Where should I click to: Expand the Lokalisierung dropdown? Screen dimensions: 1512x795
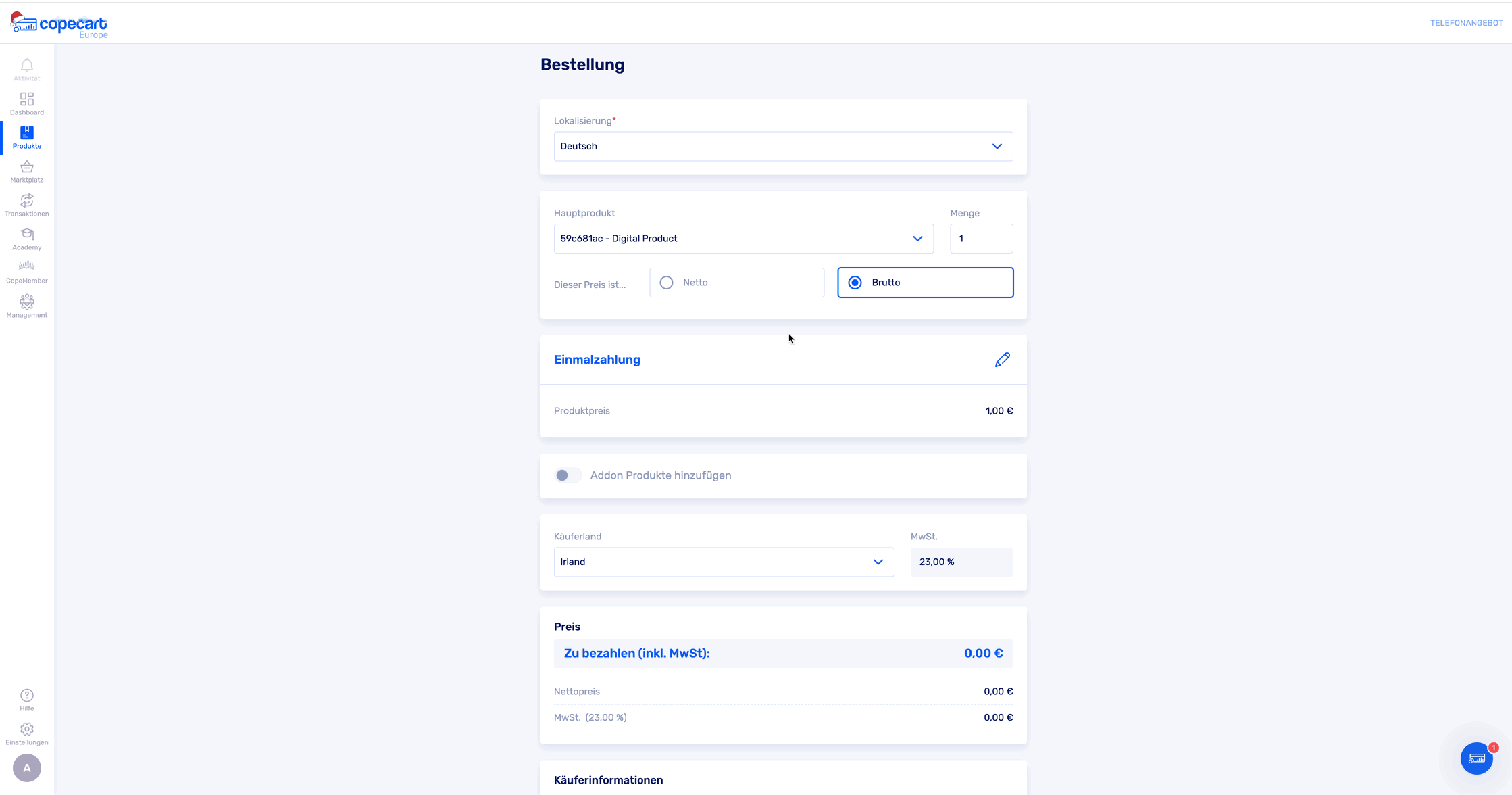tap(783, 146)
